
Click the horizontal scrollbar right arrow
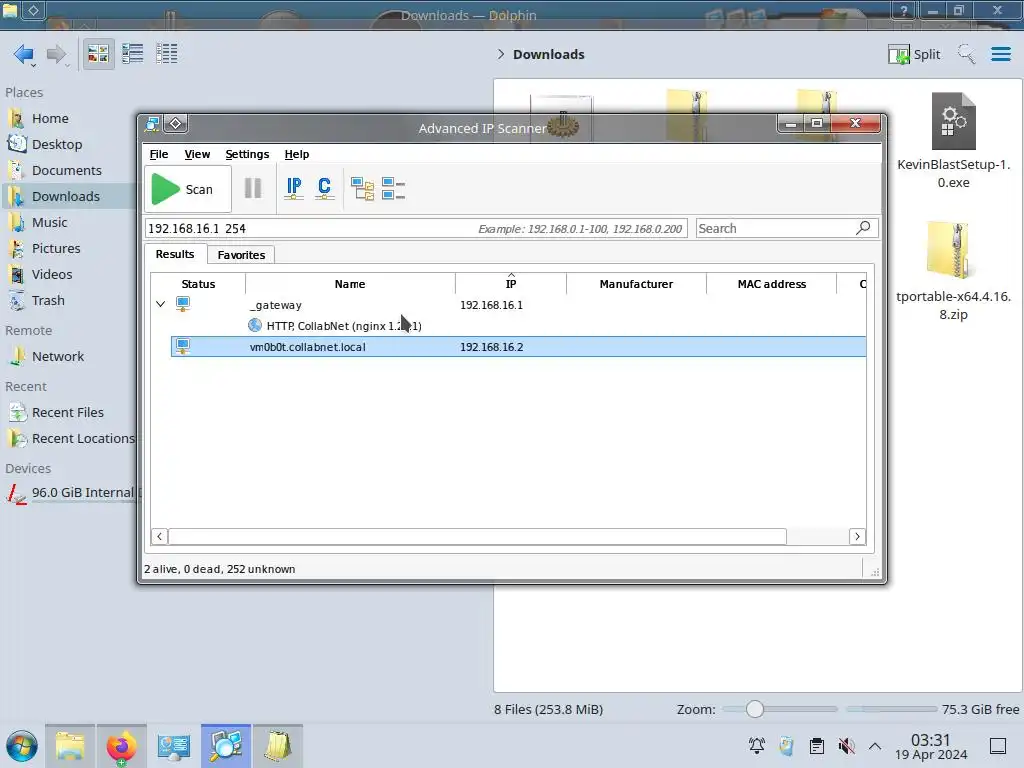(857, 536)
